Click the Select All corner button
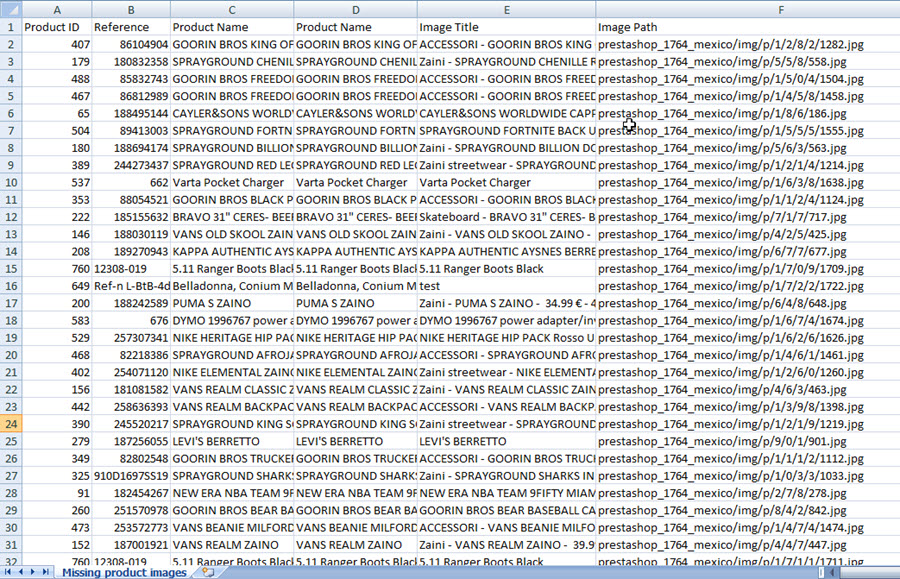The width and height of the screenshot is (900, 579). point(11,9)
